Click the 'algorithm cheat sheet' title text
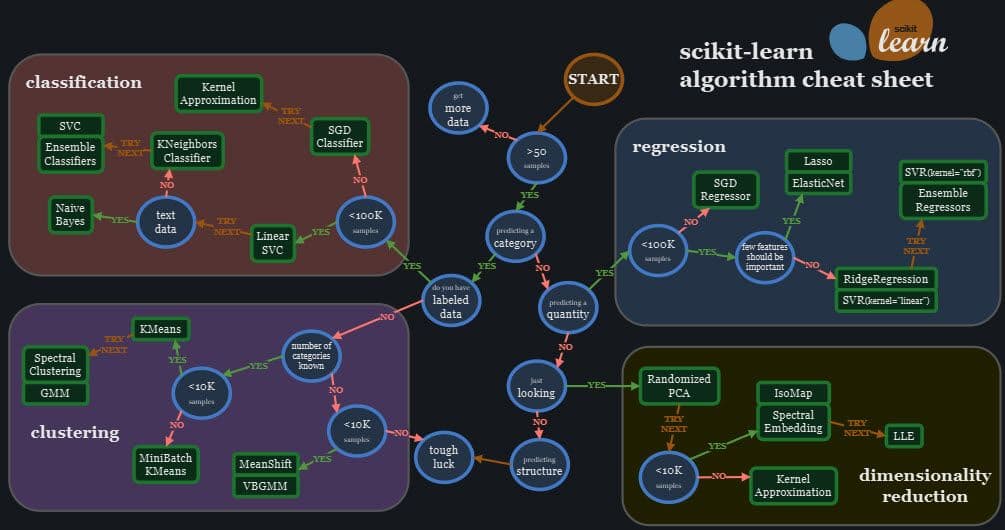 click(x=806, y=79)
